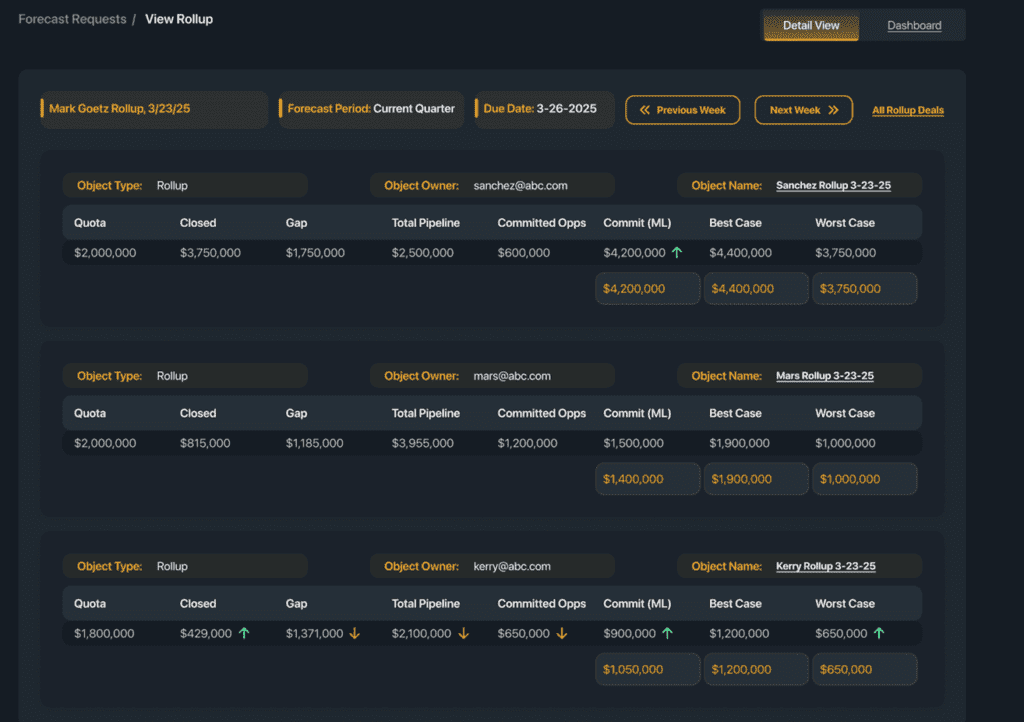
Task: Navigate to Forecast Requests breadcrumb
Action: (x=72, y=19)
